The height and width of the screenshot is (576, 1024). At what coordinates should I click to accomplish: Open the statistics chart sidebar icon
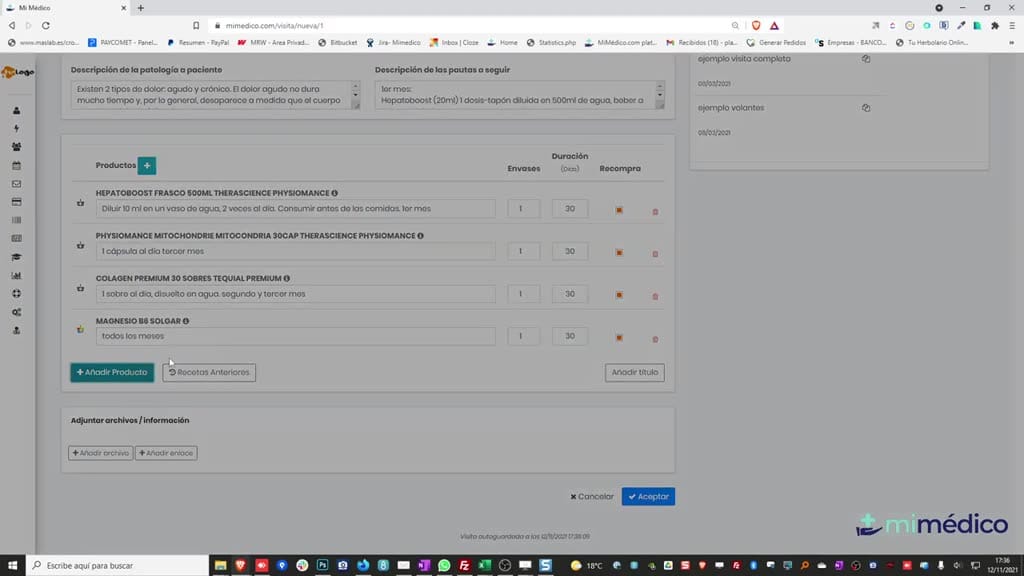16,276
